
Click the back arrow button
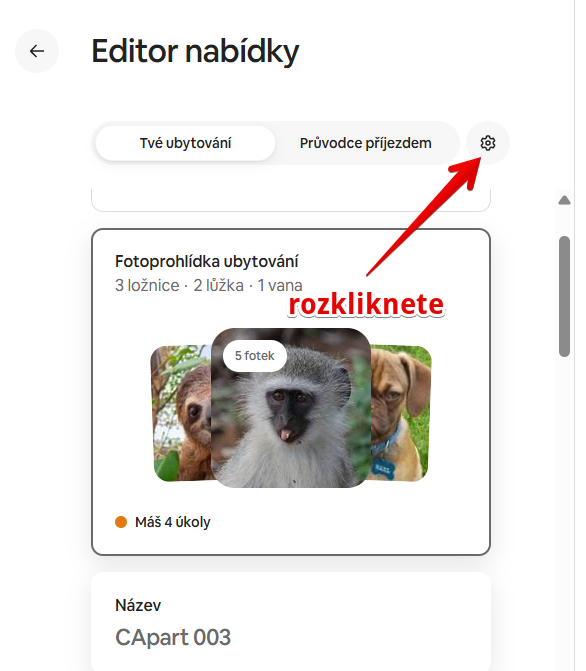(37, 51)
